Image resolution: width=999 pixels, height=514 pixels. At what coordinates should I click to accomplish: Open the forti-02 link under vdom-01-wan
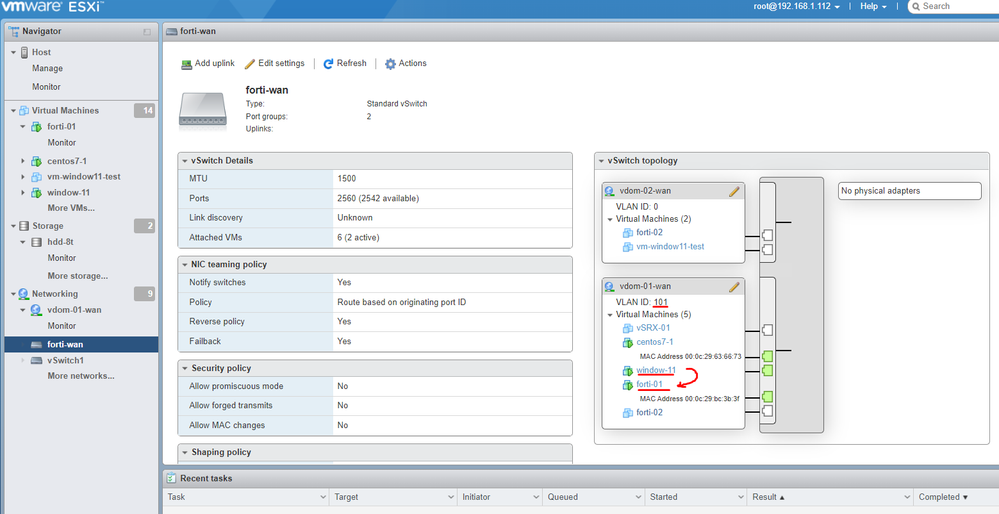pyautogui.click(x=650, y=413)
